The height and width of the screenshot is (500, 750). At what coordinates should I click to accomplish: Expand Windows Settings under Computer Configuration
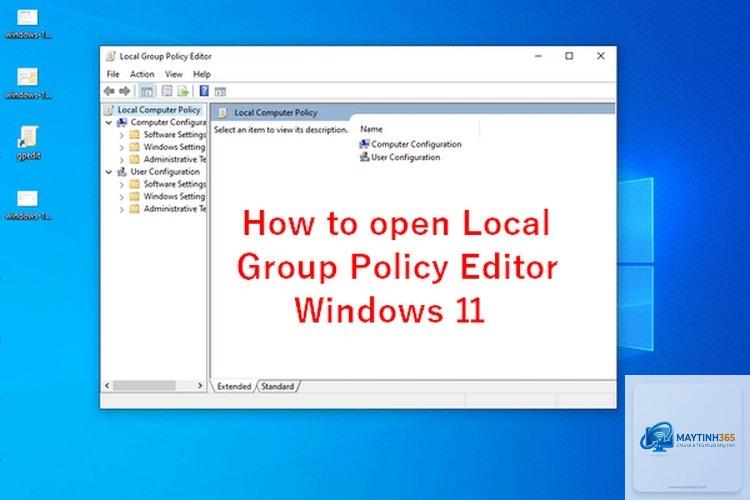(121, 148)
